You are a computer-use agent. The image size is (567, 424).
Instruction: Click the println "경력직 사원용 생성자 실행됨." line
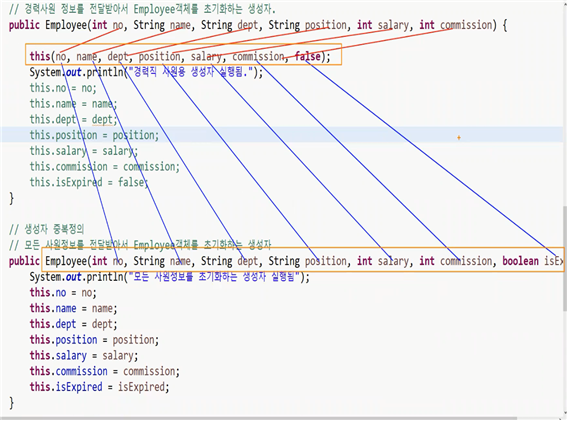146,72
